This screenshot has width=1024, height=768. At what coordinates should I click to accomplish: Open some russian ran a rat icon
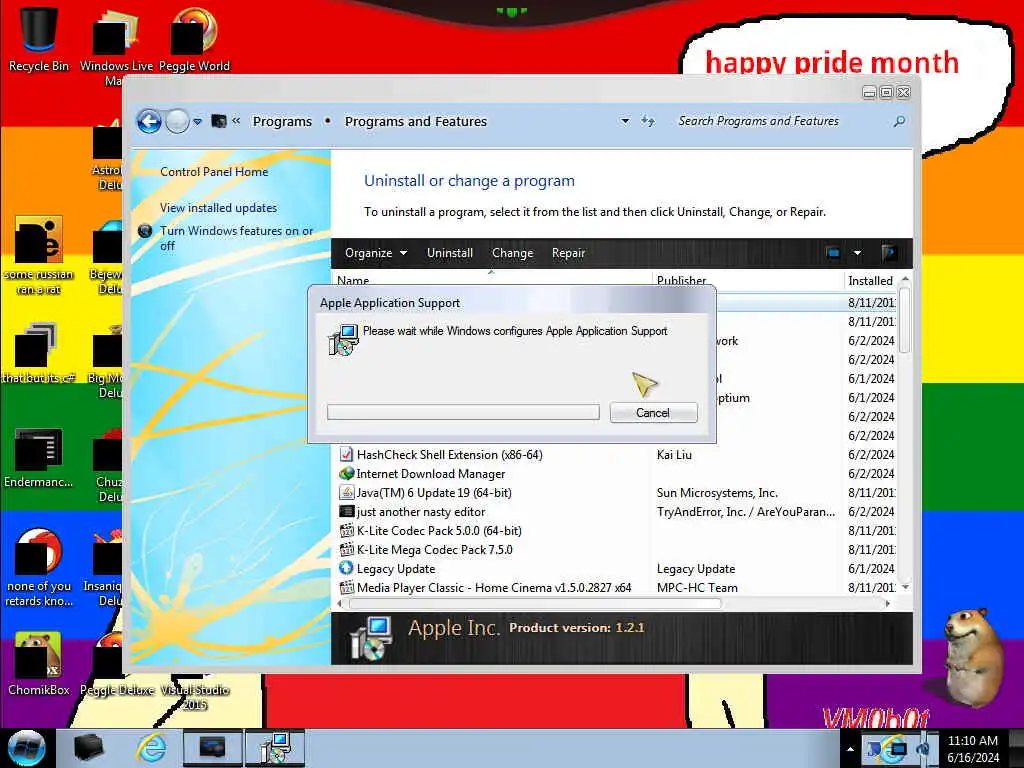point(39,255)
